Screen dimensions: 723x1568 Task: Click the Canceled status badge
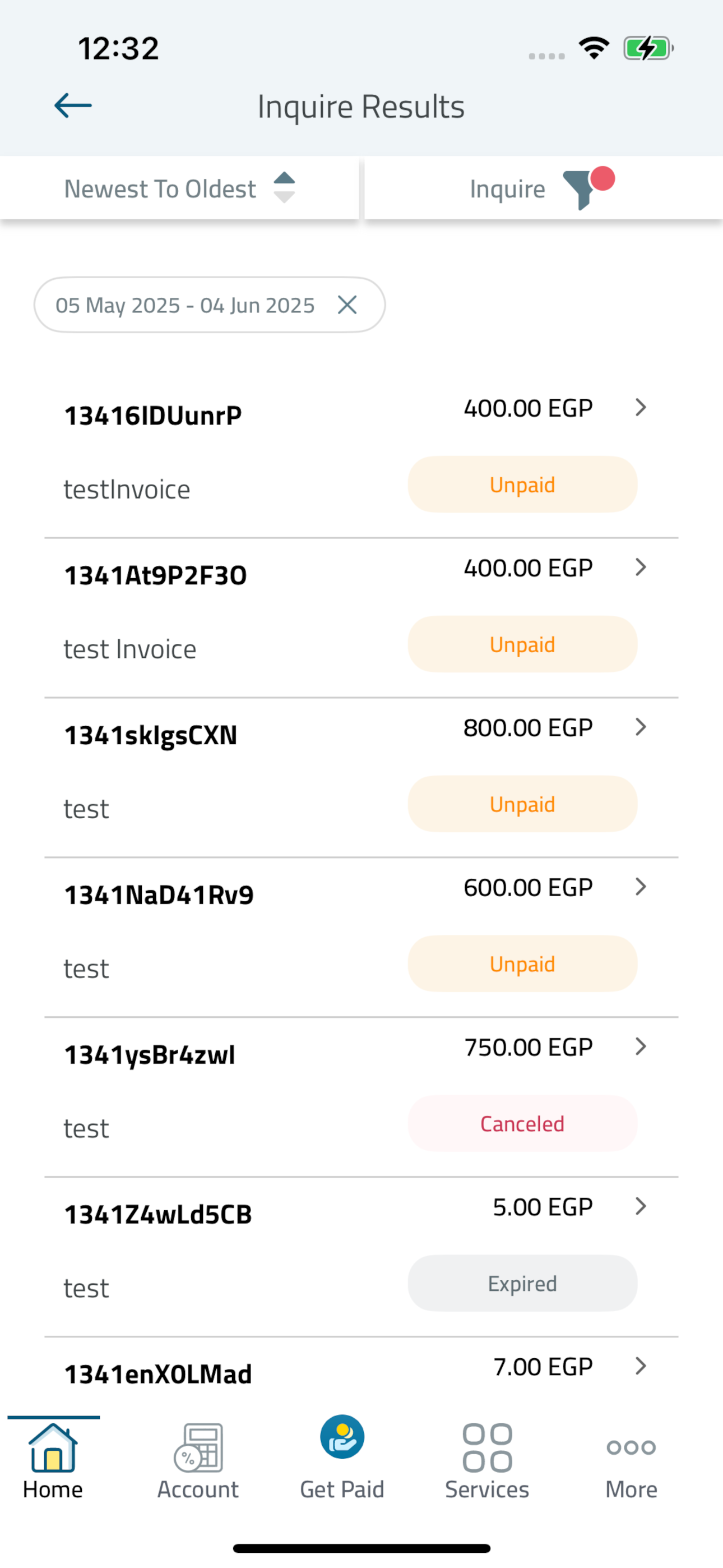click(x=523, y=1124)
